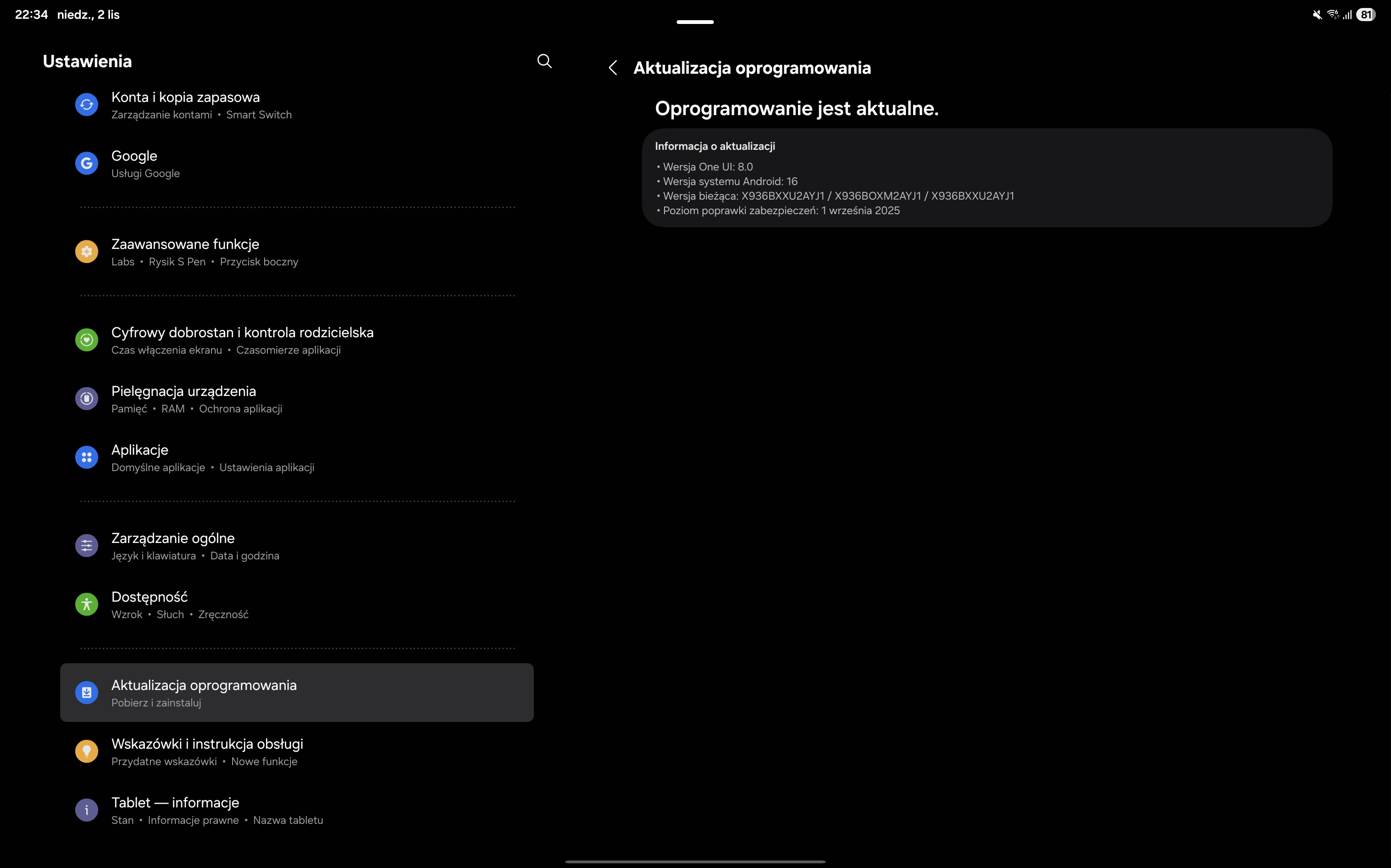Image resolution: width=1391 pixels, height=868 pixels.
Task: Tap the top center window handle
Action: (x=695, y=22)
